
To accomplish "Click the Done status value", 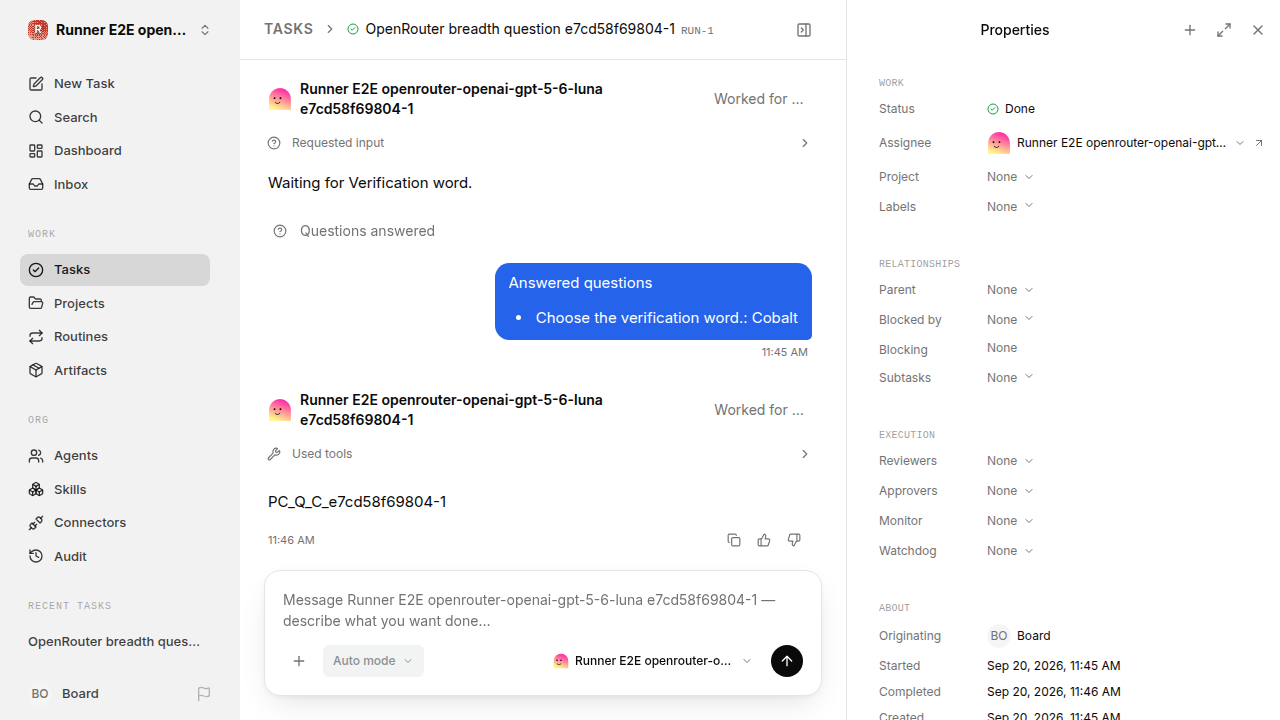I will coord(1011,109).
